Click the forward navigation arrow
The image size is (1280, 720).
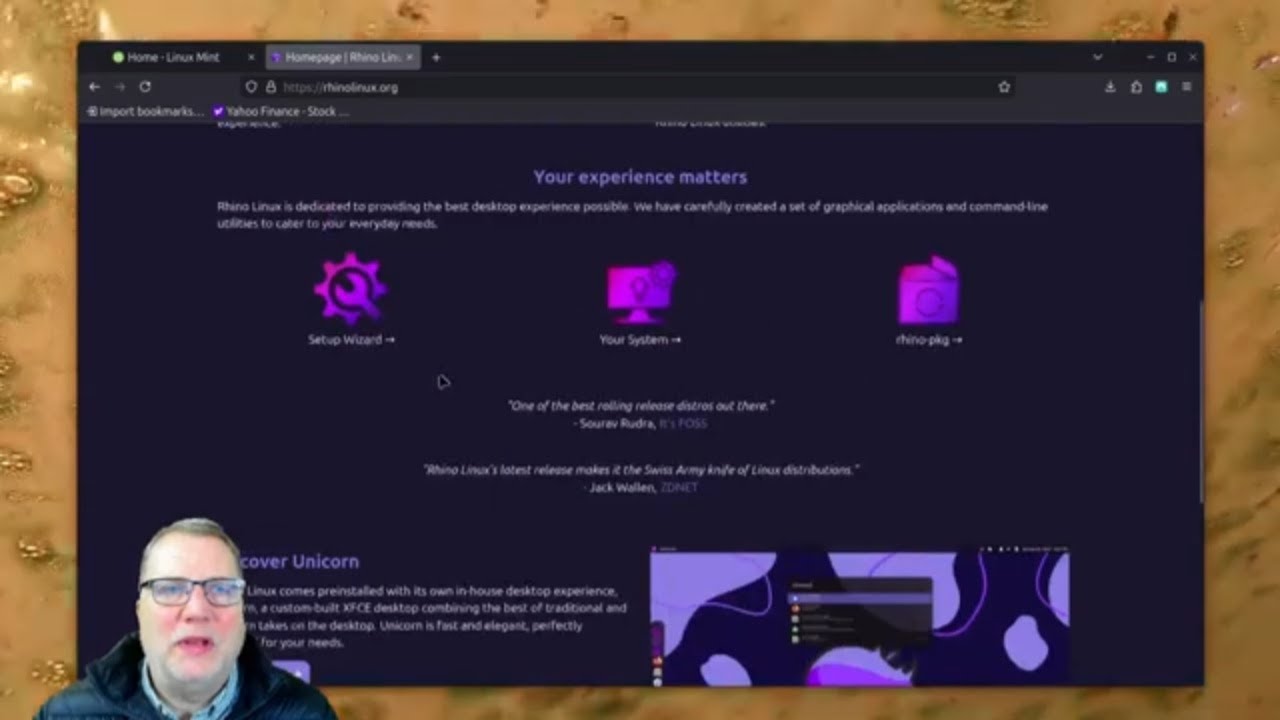pyautogui.click(x=119, y=87)
